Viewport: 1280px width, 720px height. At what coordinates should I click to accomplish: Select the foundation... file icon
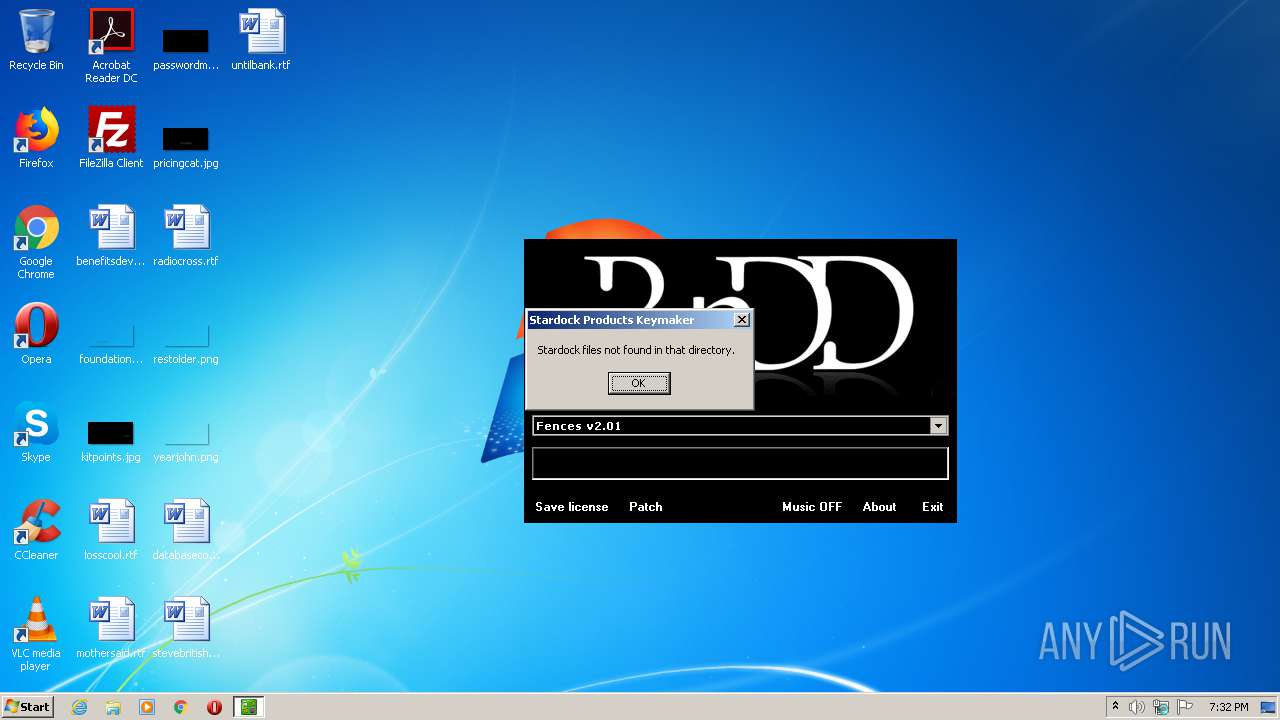click(111, 344)
